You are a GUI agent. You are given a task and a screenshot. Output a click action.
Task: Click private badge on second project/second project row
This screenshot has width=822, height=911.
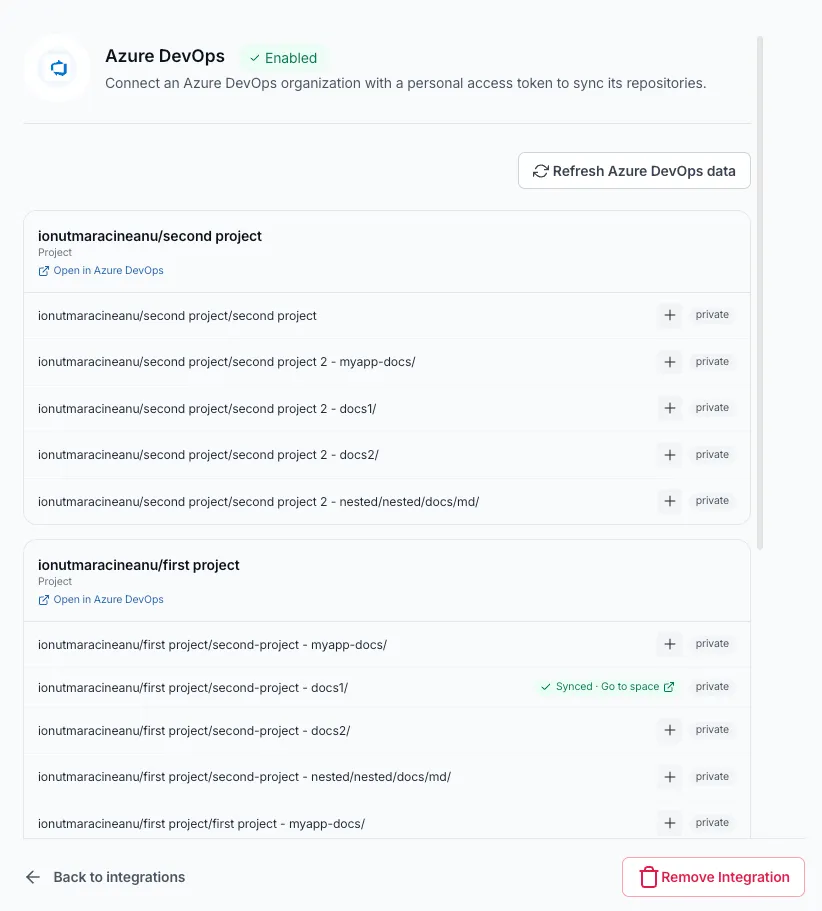click(x=712, y=314)
